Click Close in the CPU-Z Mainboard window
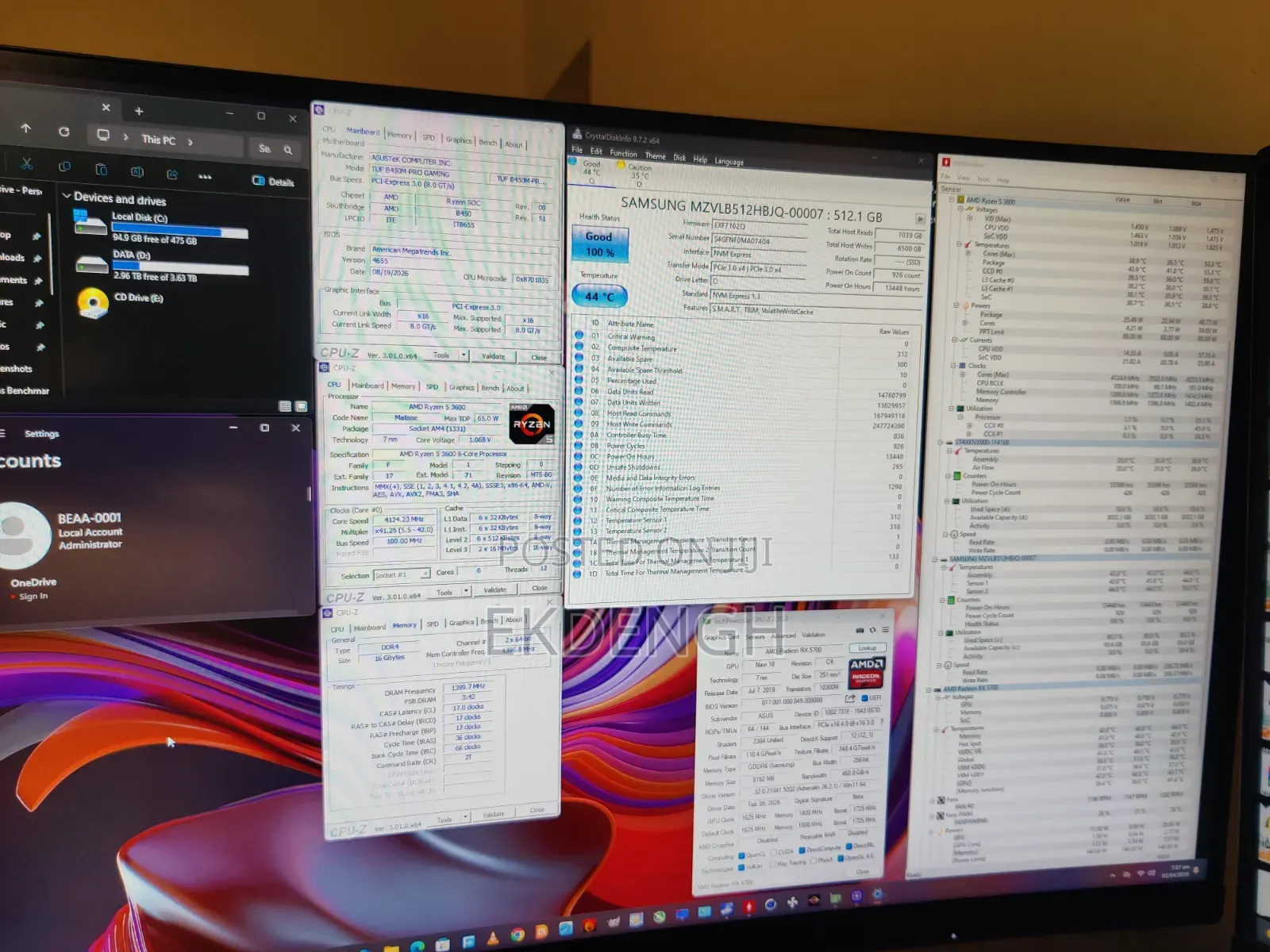This screenshot has width=1270, height=952. (539, 358)
